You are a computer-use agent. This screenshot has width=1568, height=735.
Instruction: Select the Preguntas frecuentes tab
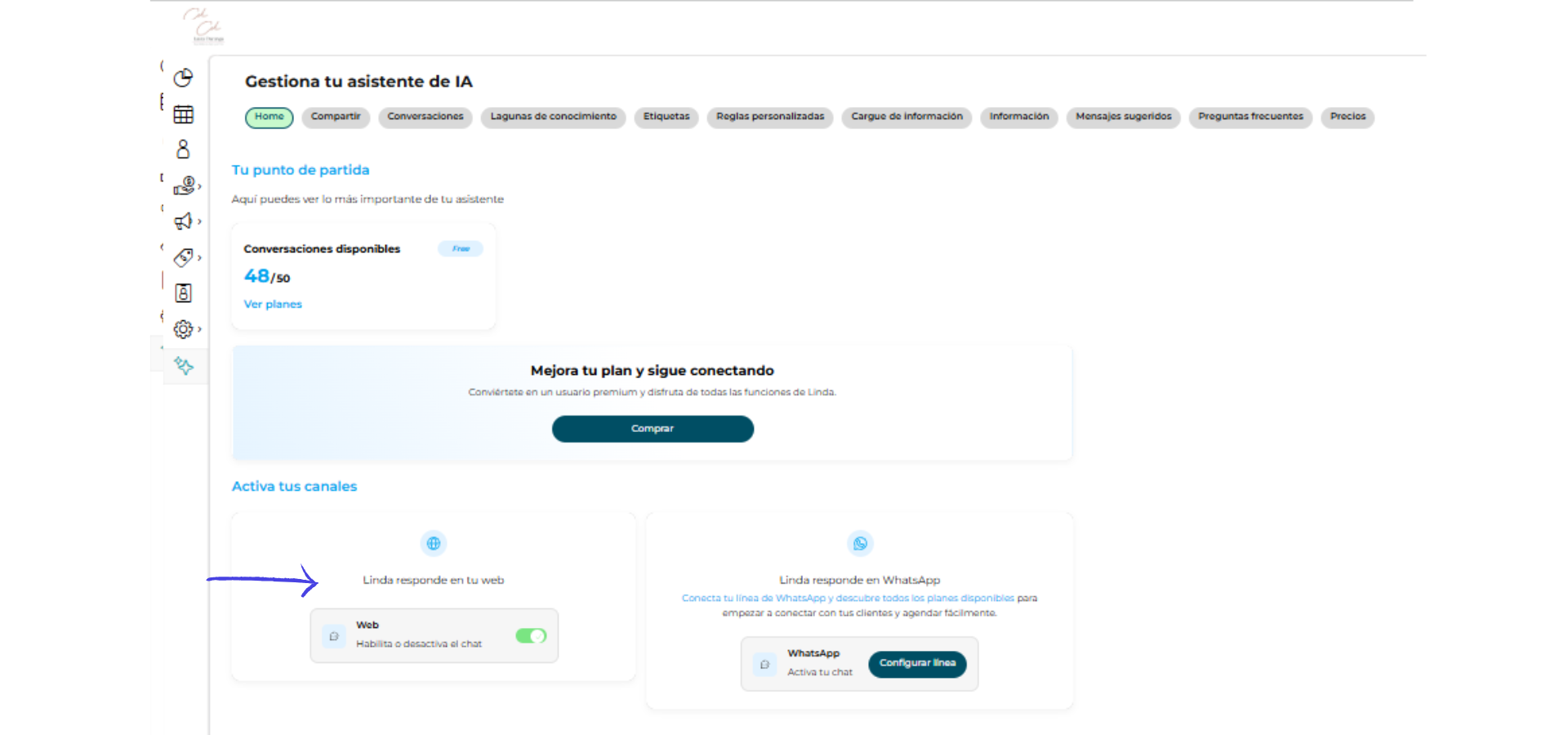pyautogui.click(x=1249, y=117)
